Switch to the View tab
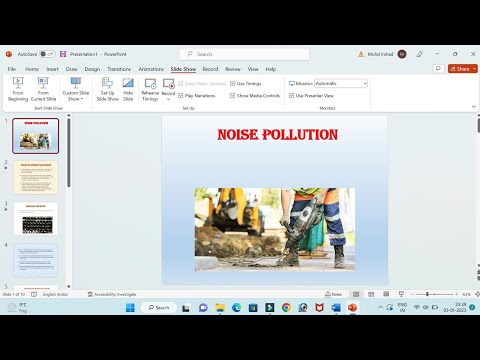The image size is (480, 360). click(253, 69)
